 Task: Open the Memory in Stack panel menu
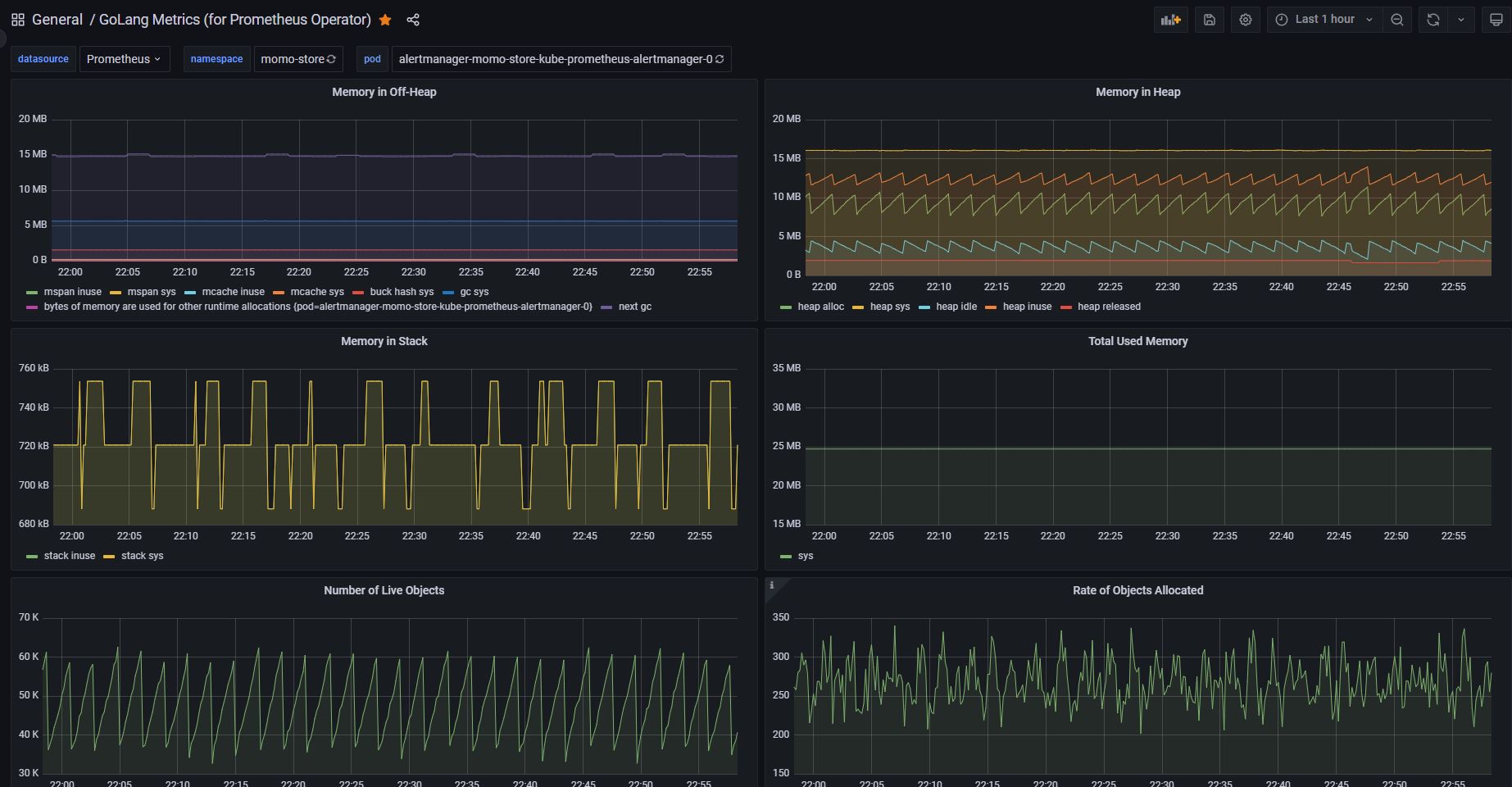coord(384,341)
